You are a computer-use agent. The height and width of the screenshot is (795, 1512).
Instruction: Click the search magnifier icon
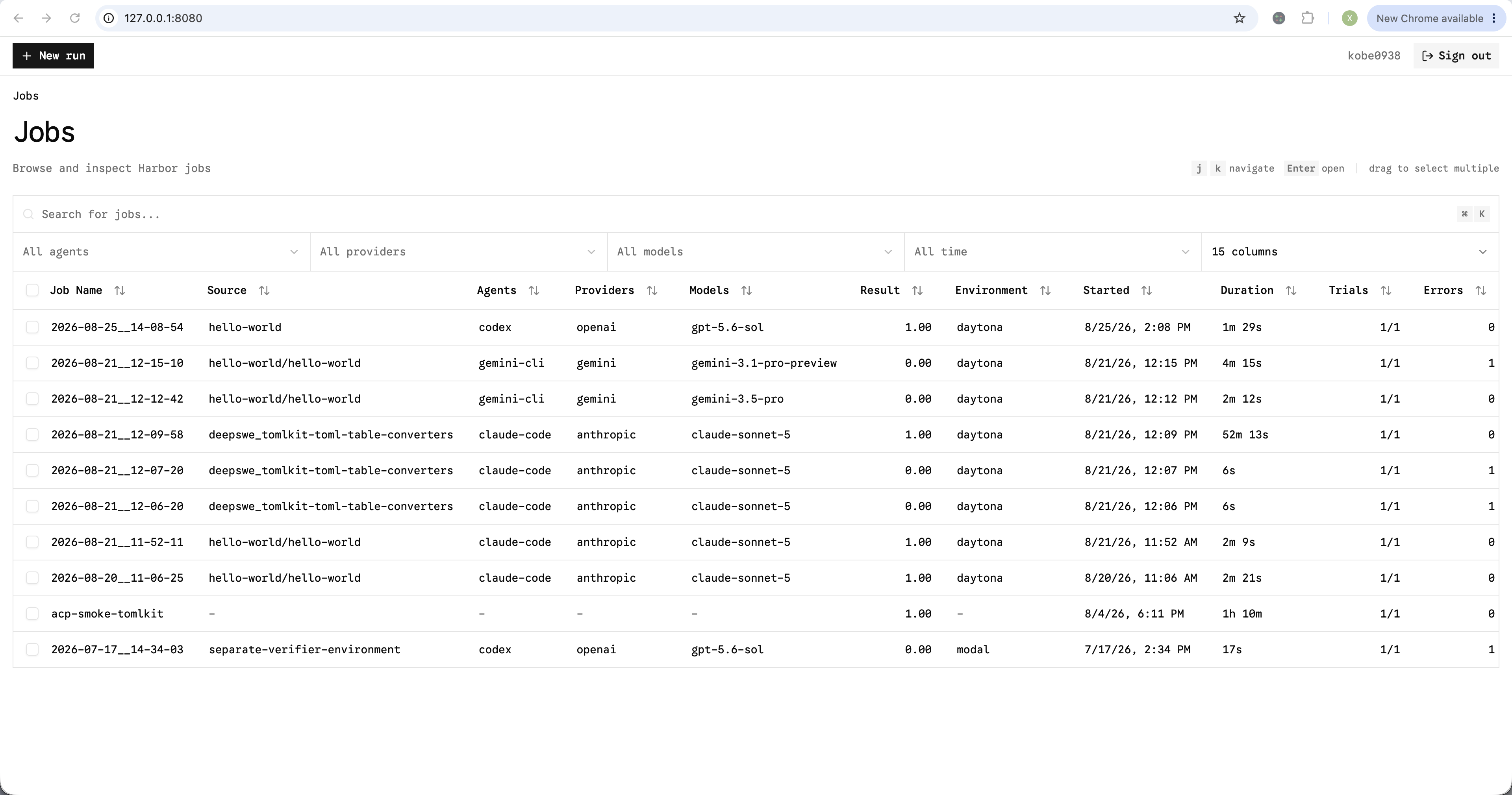point(28,214)
